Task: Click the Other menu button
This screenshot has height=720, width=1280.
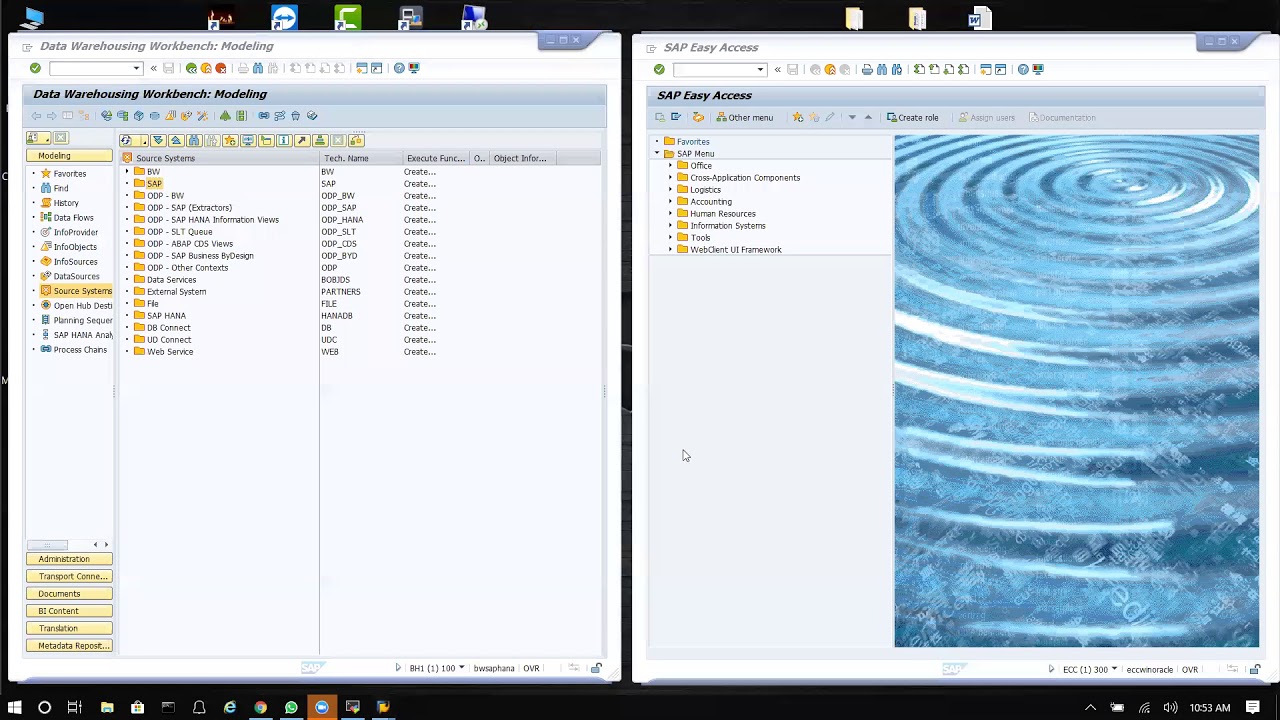Action: [x=745, y=117]
